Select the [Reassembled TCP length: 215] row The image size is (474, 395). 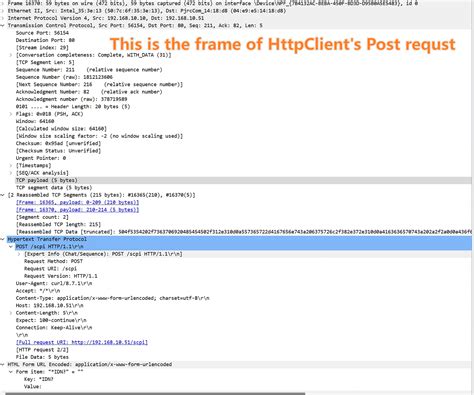58,224
